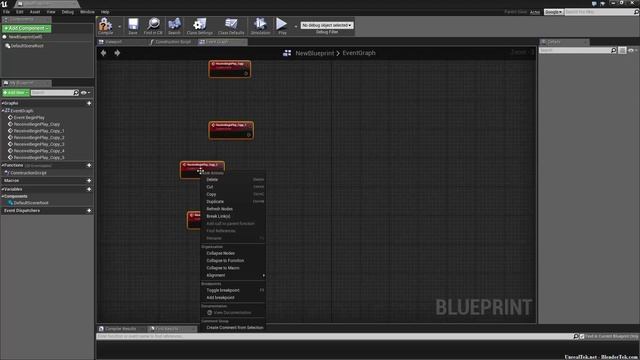Click the View Documentation icon in context menu
The width and height of the screenshot is (640, 360).
[x=209, y=313]
